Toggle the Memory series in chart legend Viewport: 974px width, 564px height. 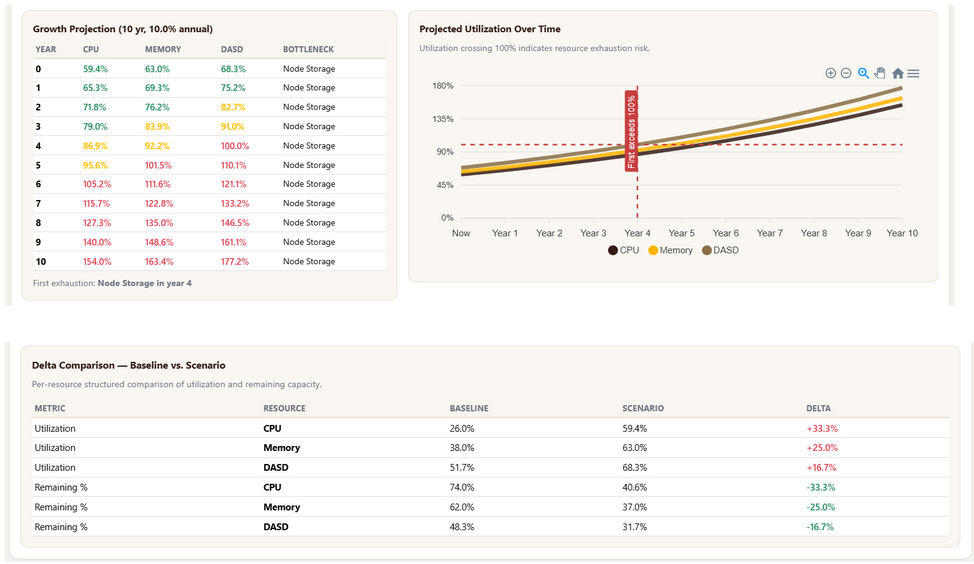670,250
